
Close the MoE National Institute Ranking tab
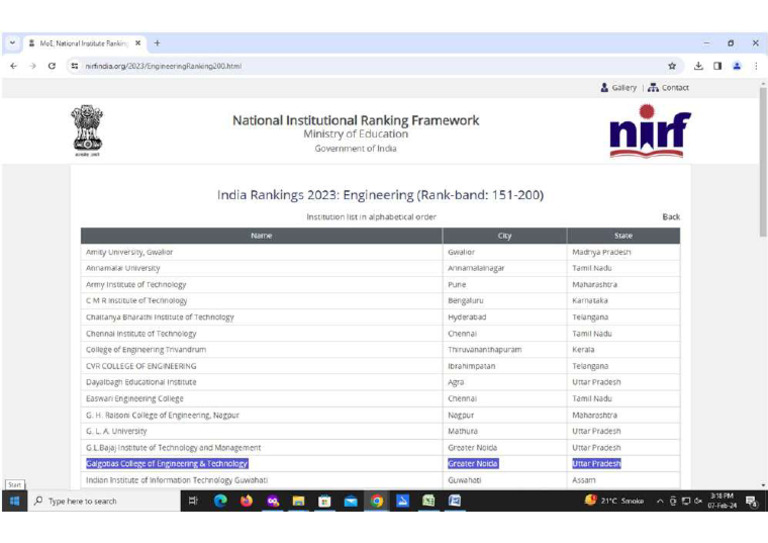138,43
